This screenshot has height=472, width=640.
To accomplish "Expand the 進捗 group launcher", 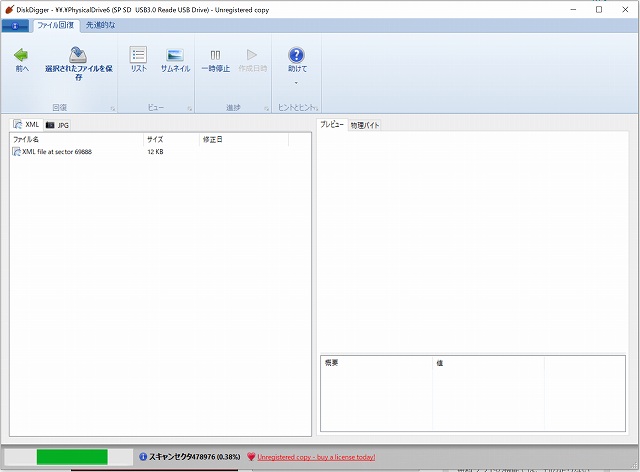I will [266, 109].
